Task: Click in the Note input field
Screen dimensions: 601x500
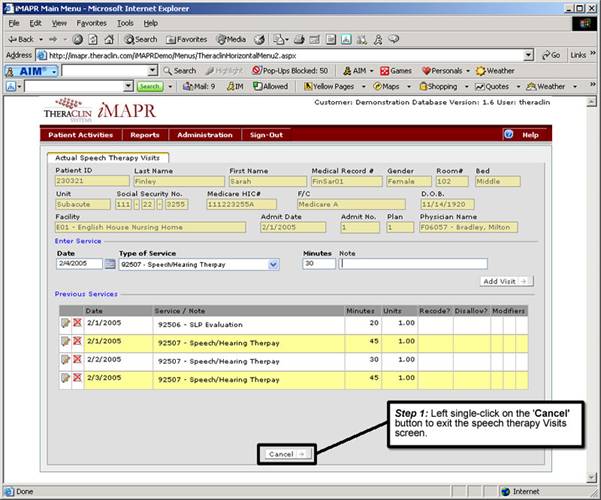Action: coord(413,263)
